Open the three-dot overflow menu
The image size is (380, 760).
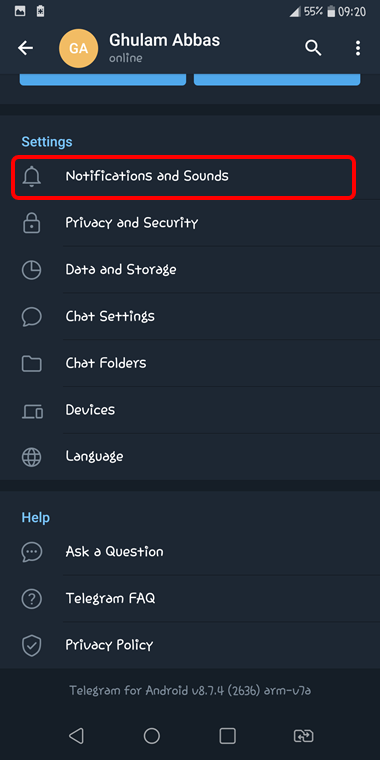click(x=358, y=48)
